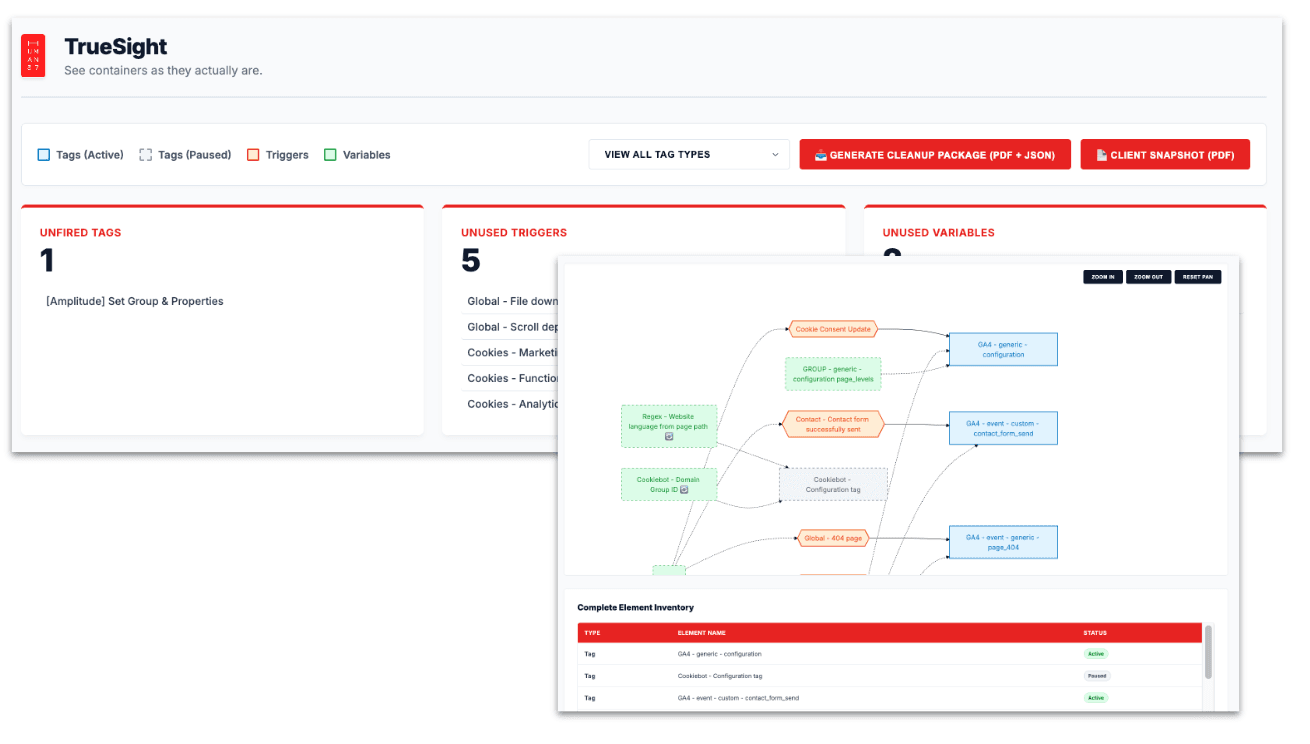Click the Zoom Out button on the graph

pyautogui.click(x=1149, y=277)
